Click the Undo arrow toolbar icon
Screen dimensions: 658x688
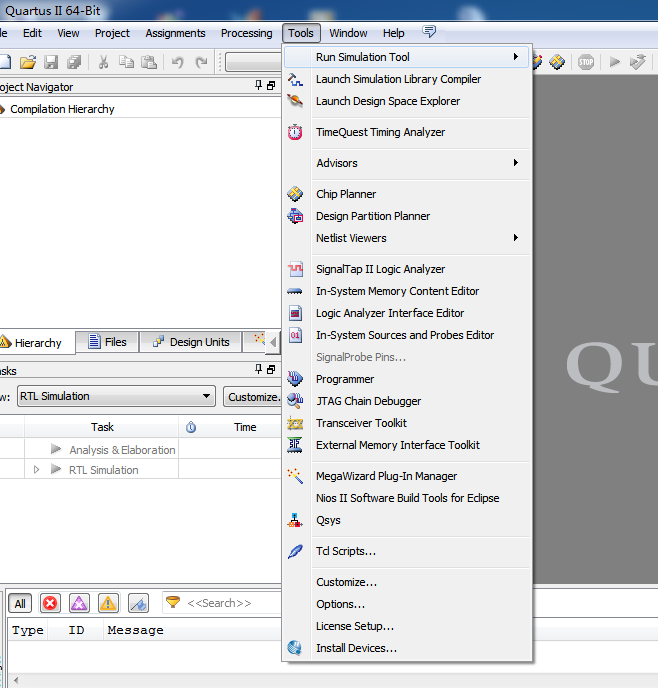point(177,62)
